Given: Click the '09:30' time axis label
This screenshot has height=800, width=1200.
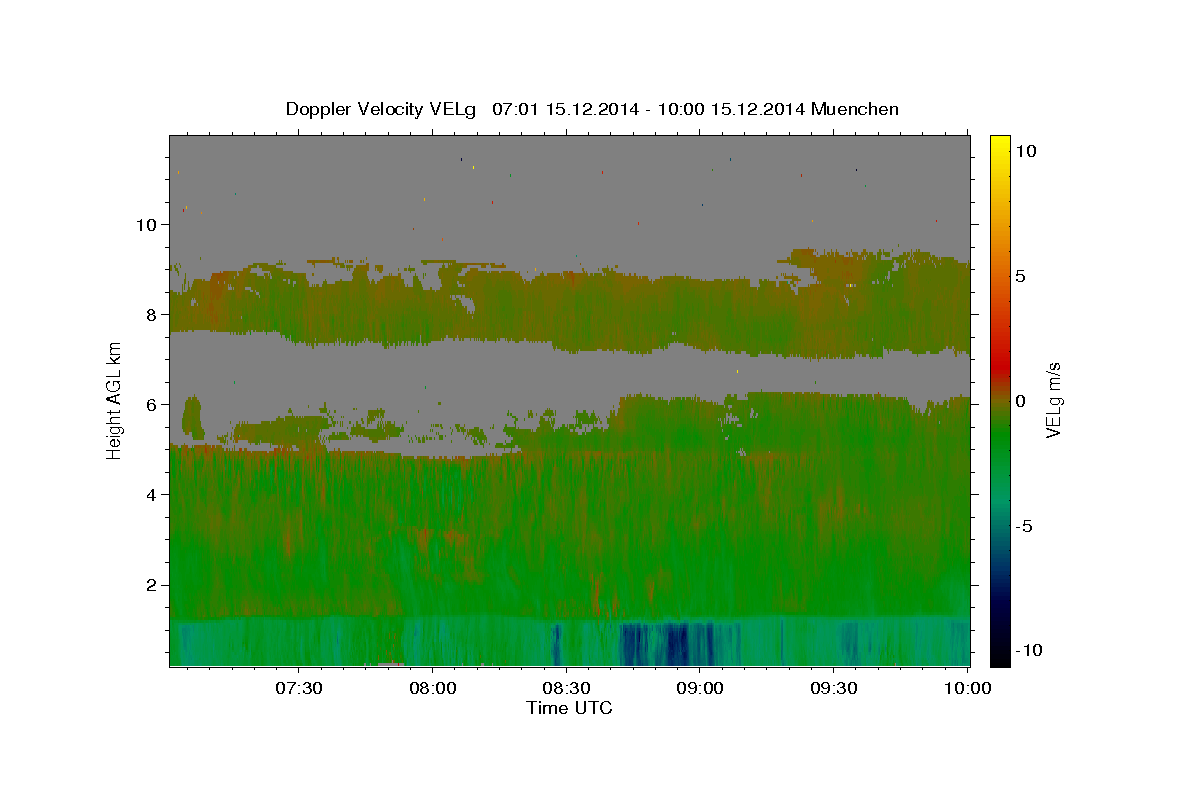Looking at the screenshot, I should [x=834, y=688].
